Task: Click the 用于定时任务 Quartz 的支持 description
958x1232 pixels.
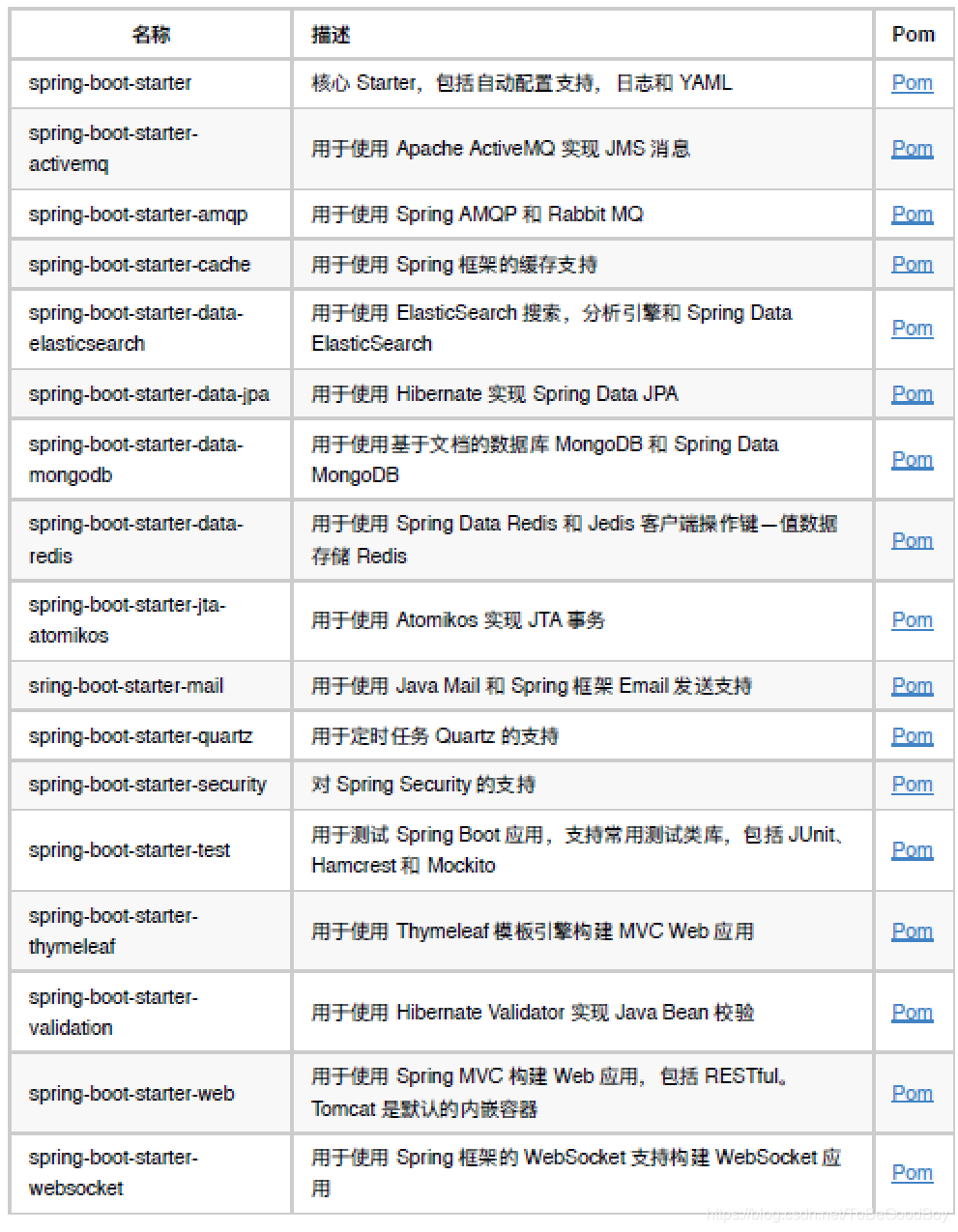Action: click(583, 736)
